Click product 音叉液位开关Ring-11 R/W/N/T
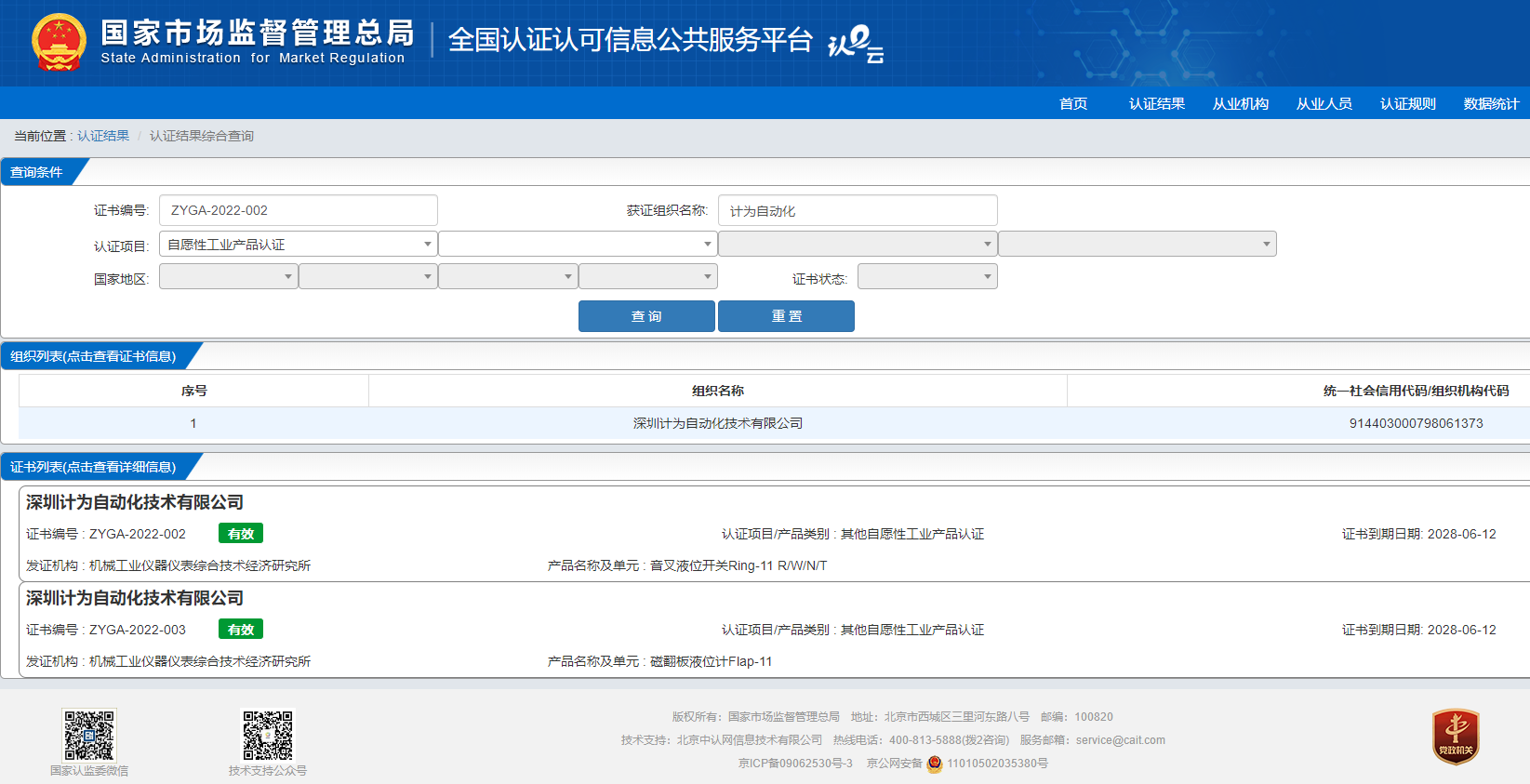1530x784 pixels. tap(738, 565)
